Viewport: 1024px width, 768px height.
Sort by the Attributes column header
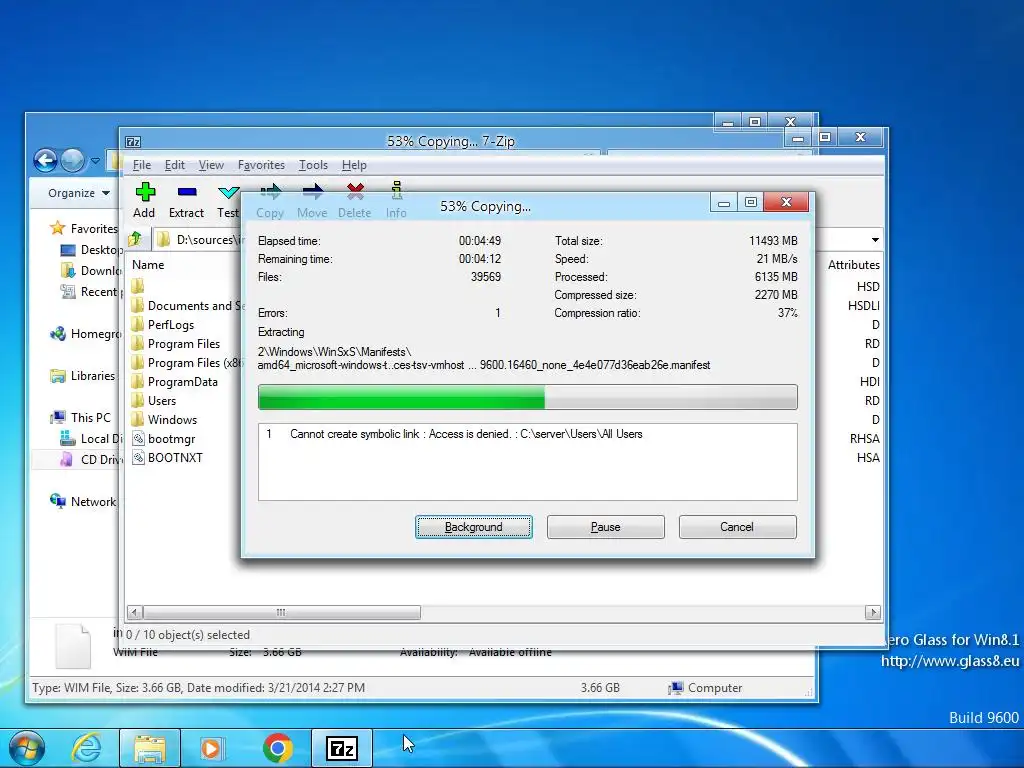pos(854,264)
